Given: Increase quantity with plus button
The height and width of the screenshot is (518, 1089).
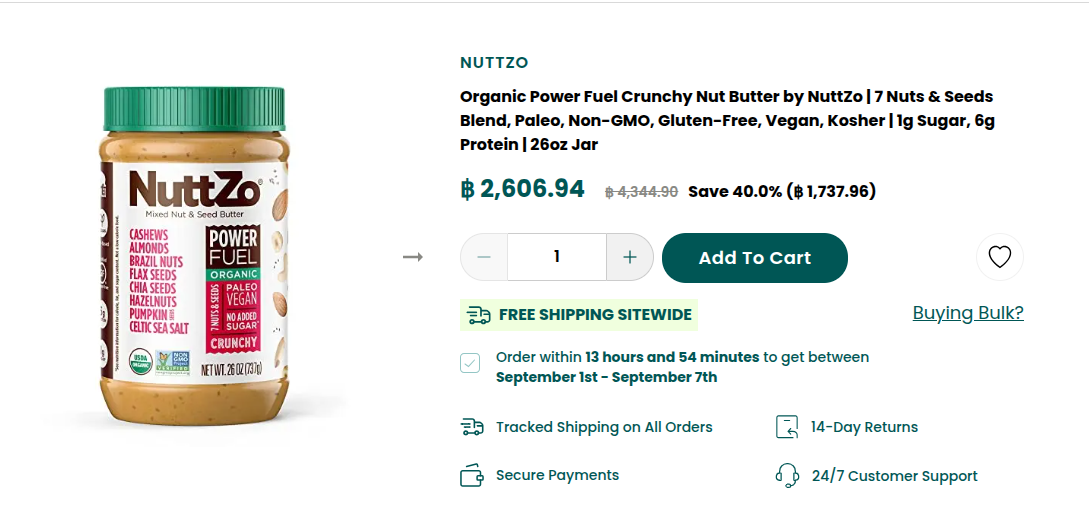Looking at the screenshot, I should (629, 257).
